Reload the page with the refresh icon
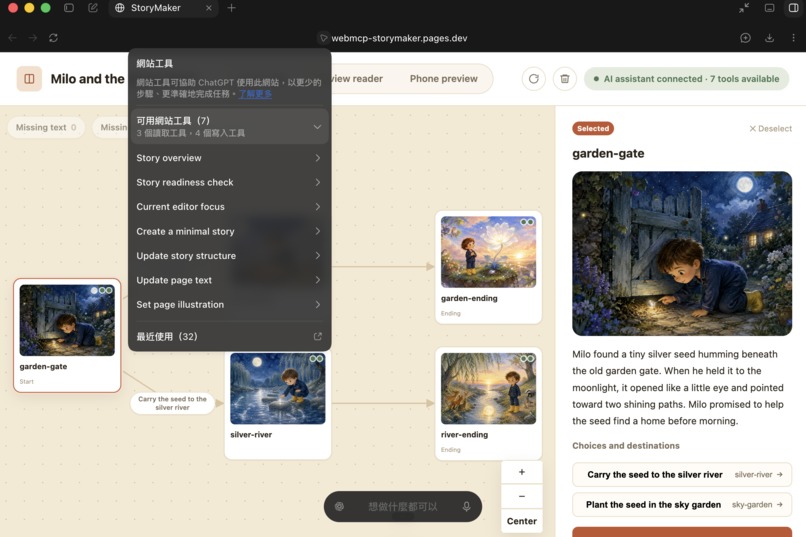This screenshot has height=537, width=806. pos(53,38)
